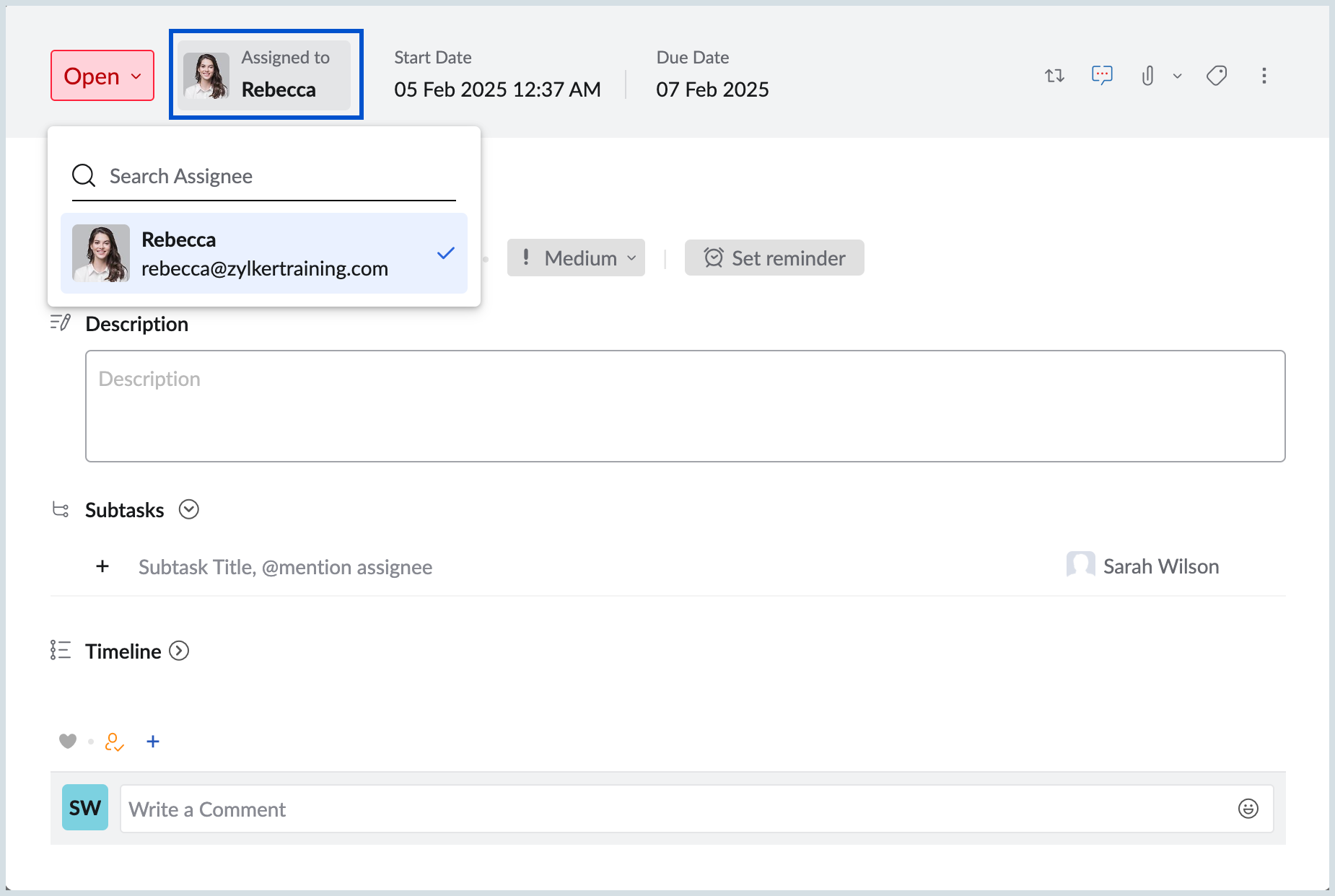Click the blue plus add follower icon
1335x896 pixels.
click(x=153, y=741)
